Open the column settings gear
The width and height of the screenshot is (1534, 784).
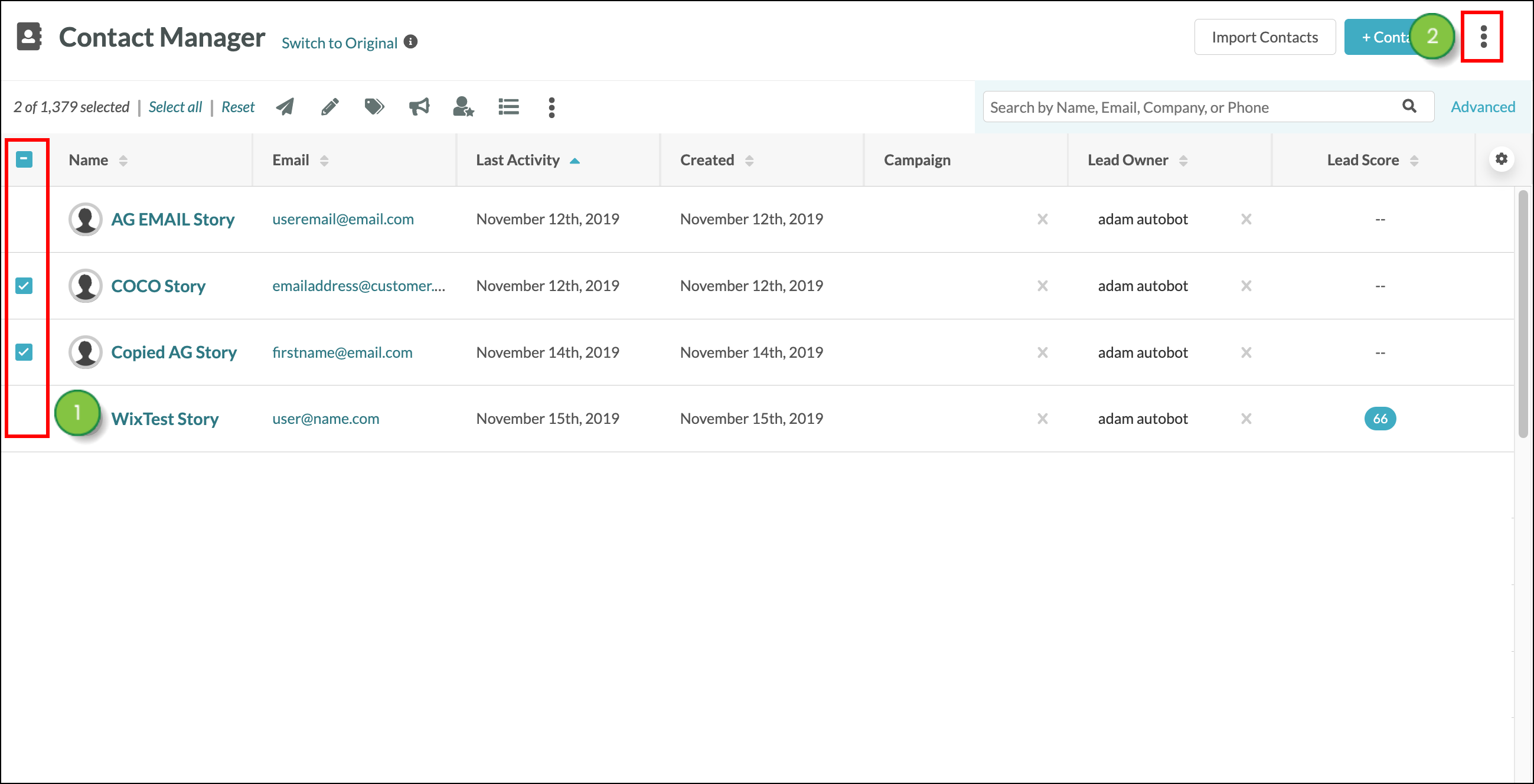click(1502, 159)
